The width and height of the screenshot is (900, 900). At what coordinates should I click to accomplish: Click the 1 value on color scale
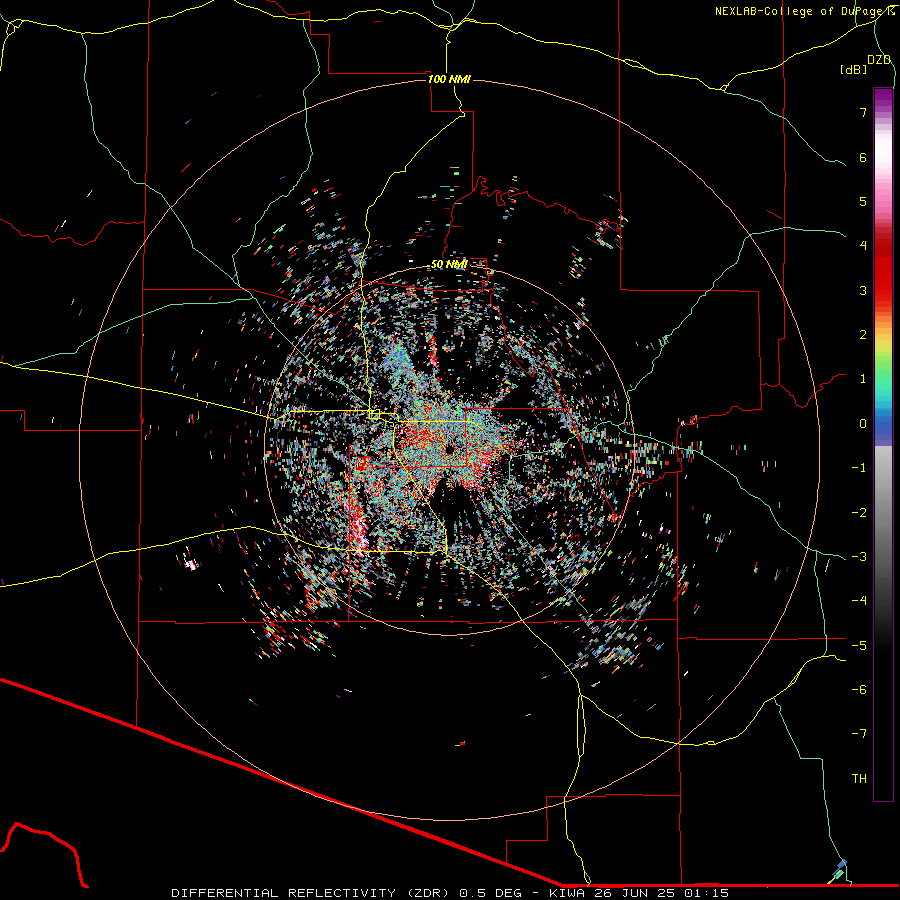[x=863, y=379]
